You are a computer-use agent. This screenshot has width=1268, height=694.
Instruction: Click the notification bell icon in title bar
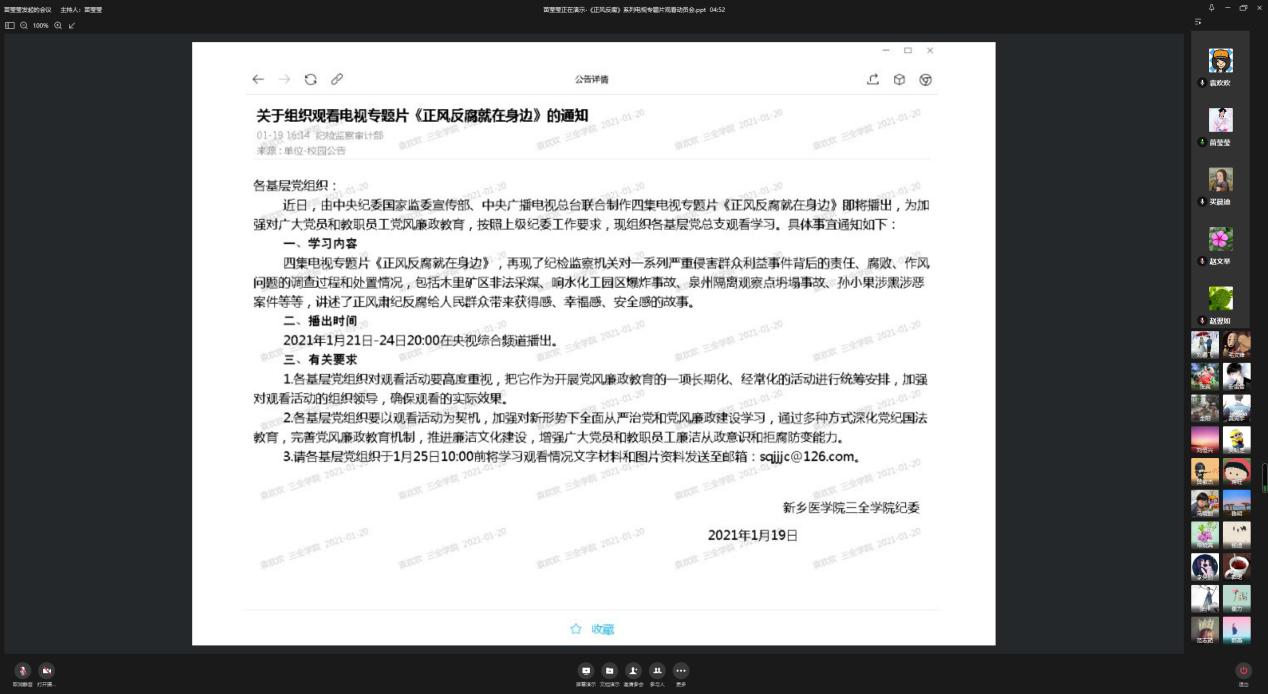click(1212, 8)
